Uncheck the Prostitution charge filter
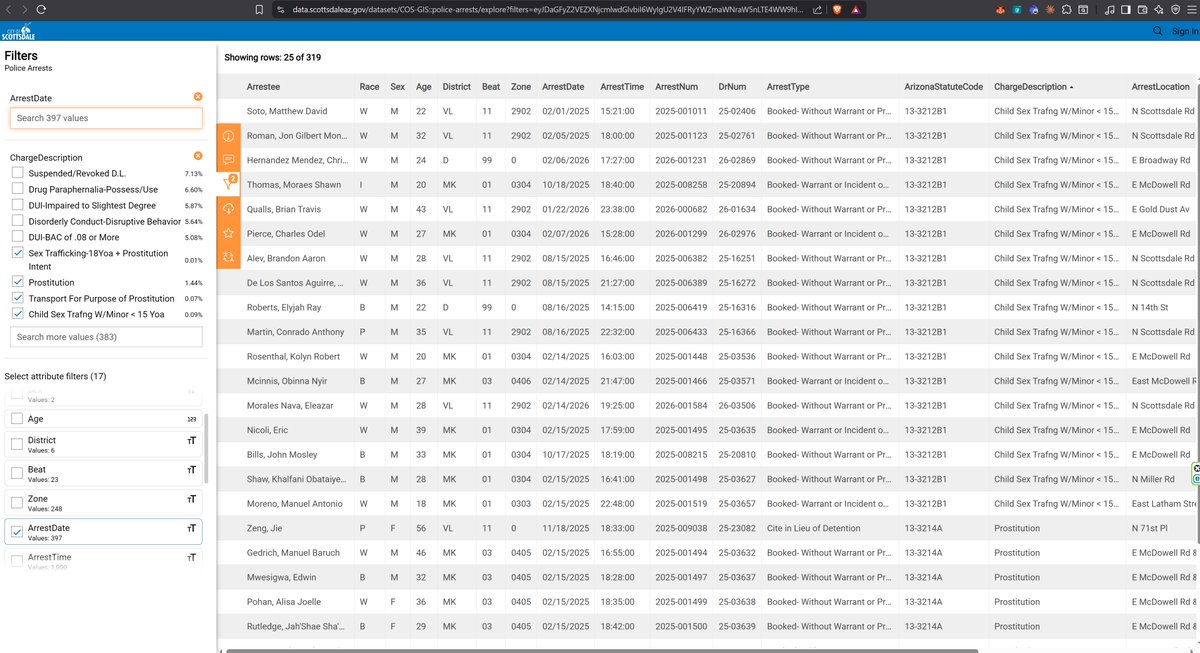 point(18,282)
